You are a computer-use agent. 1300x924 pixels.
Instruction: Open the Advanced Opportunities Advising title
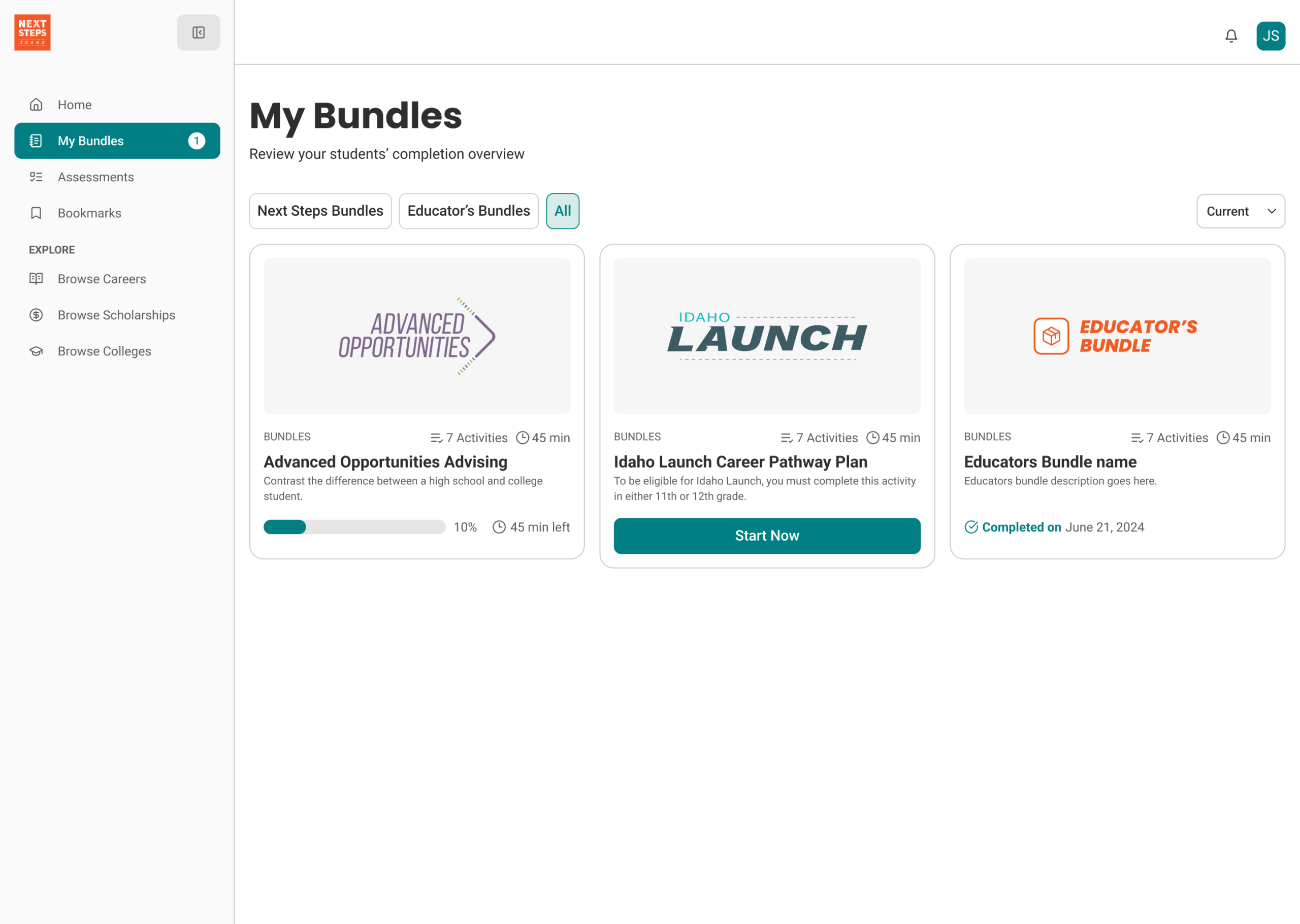pos(385,462)
